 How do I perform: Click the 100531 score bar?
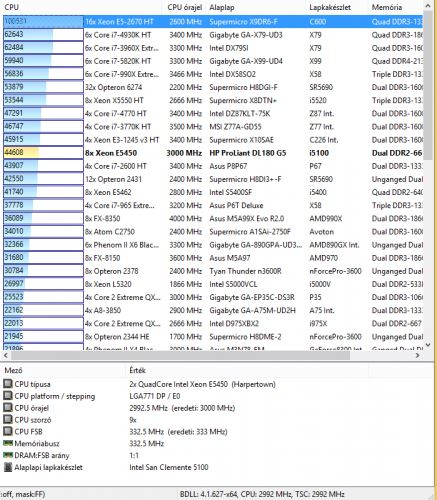pyautogui.click(x=43, y=21)
